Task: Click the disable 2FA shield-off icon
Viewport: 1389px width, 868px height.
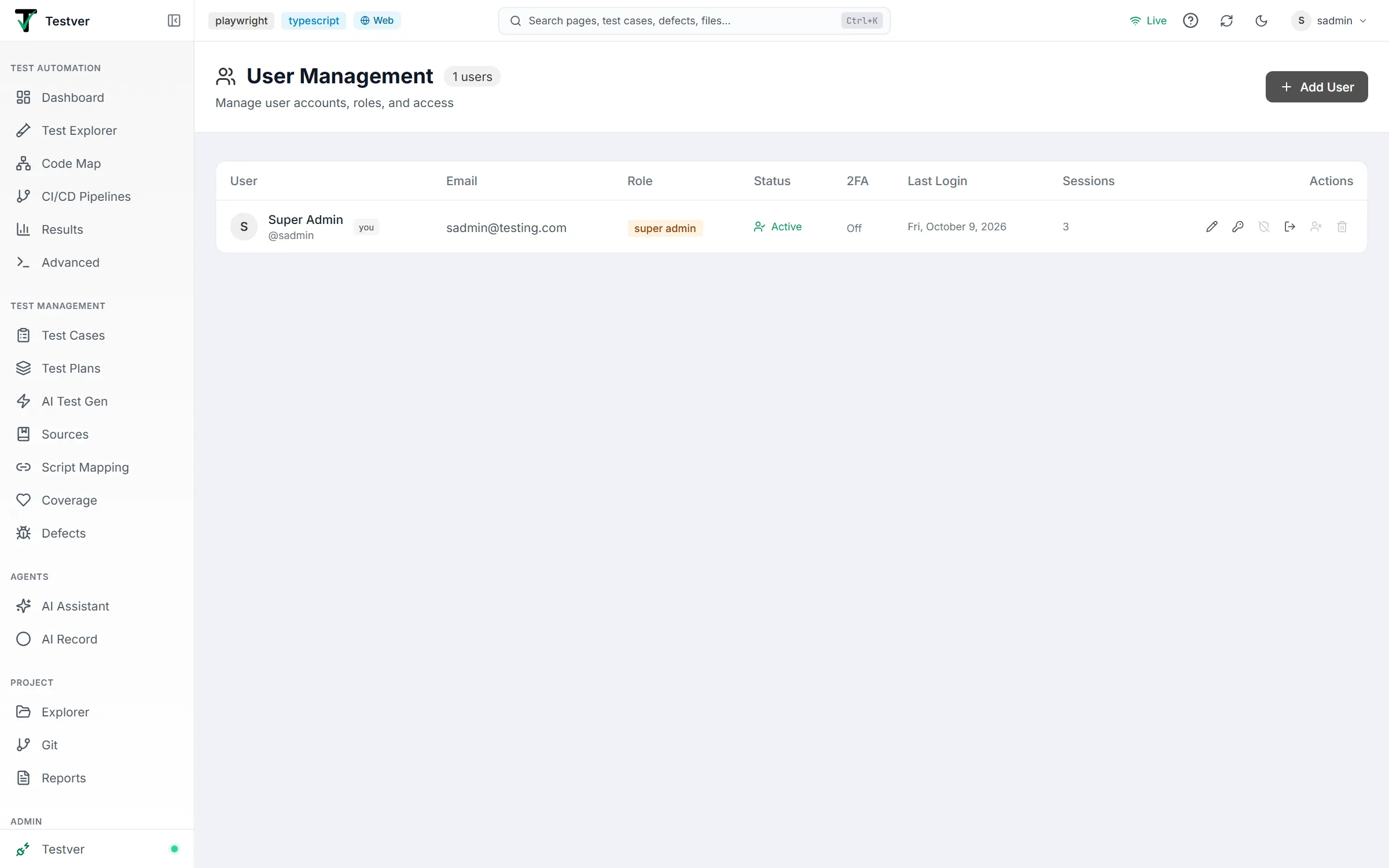Action: point(1264,227)
